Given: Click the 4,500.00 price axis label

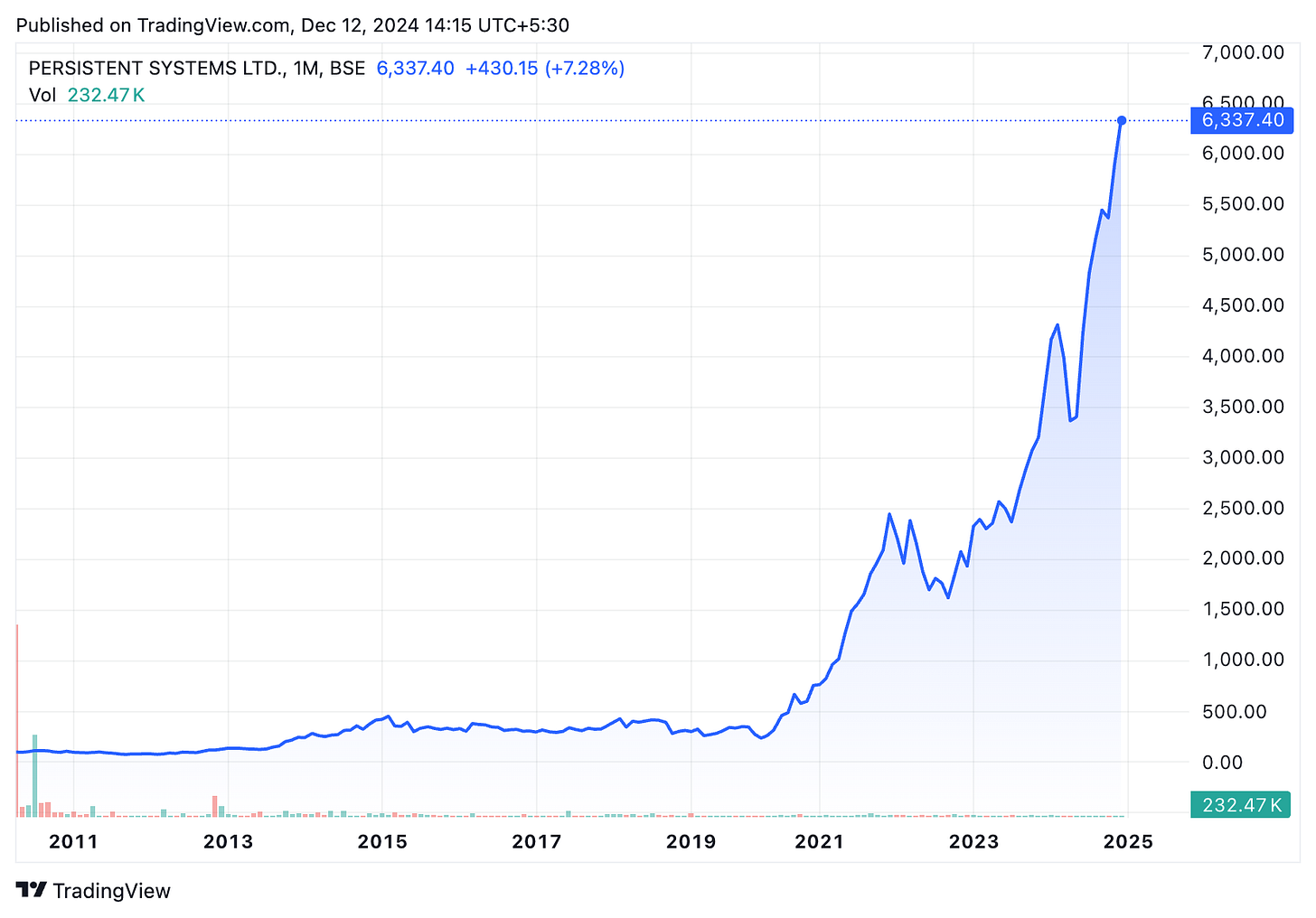Looking at the screenshot, I should [x=1243, y=305].
